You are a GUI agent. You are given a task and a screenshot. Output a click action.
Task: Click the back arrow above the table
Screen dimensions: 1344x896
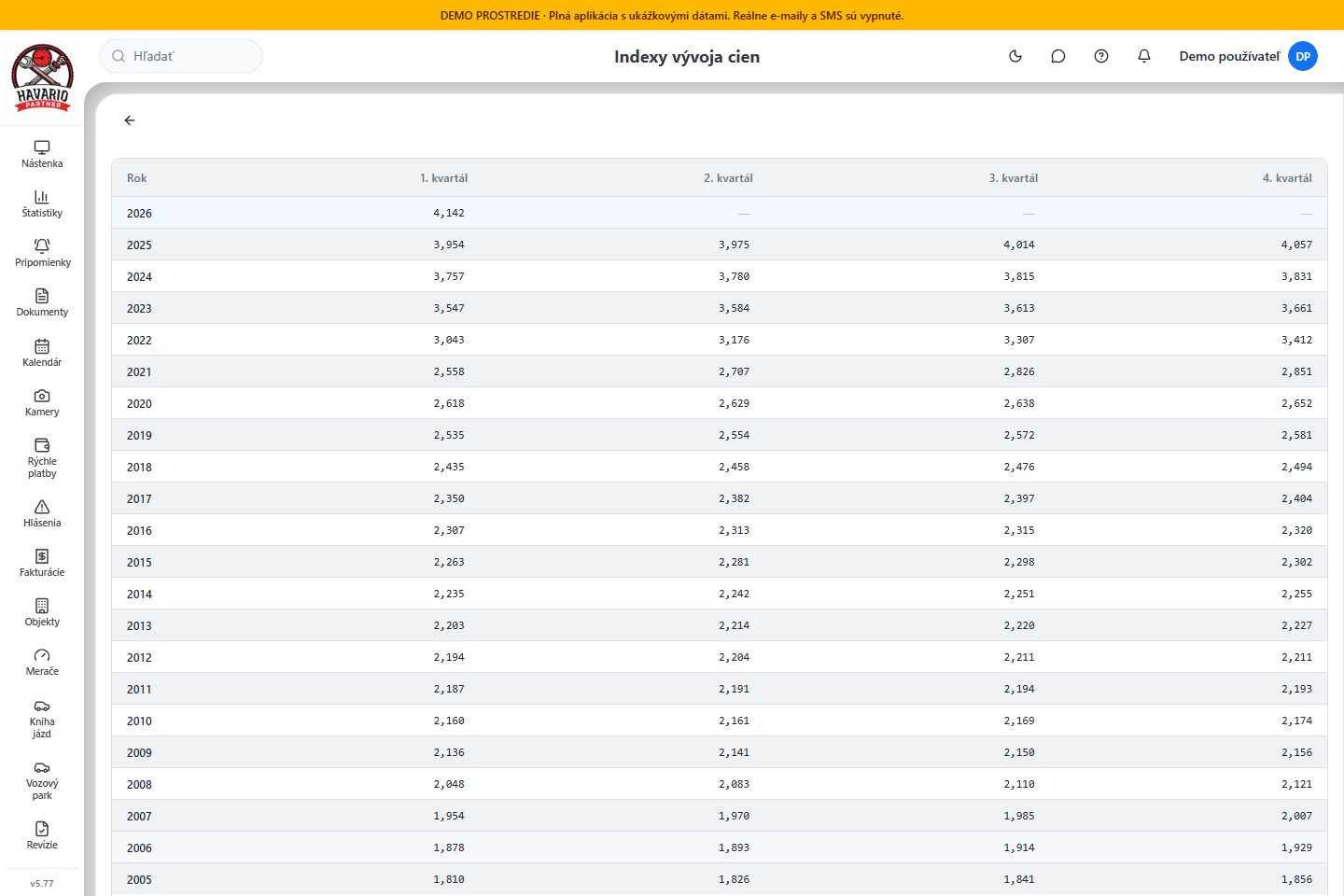[x=130, y=120]
